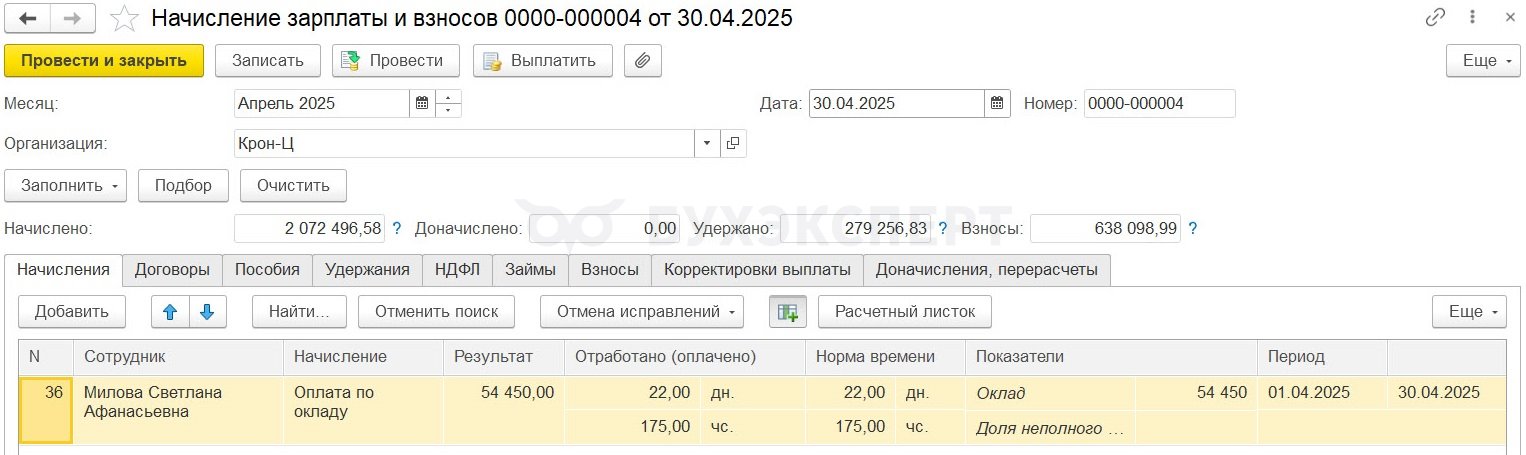Move row up with blue arrow
The width and height of the screenshot is (1526, 455).
point(170,311)
